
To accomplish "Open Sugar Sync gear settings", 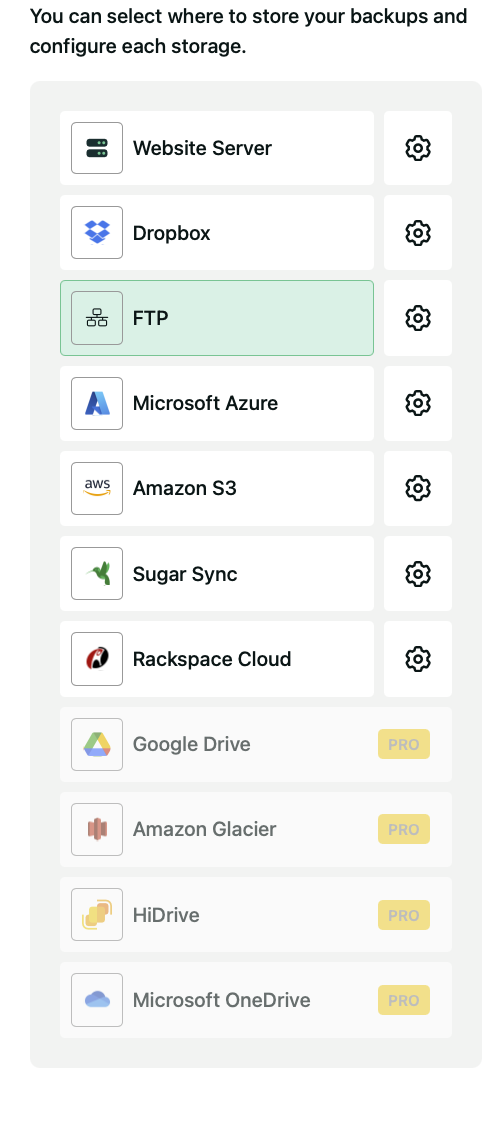I will tap(418, 574).
